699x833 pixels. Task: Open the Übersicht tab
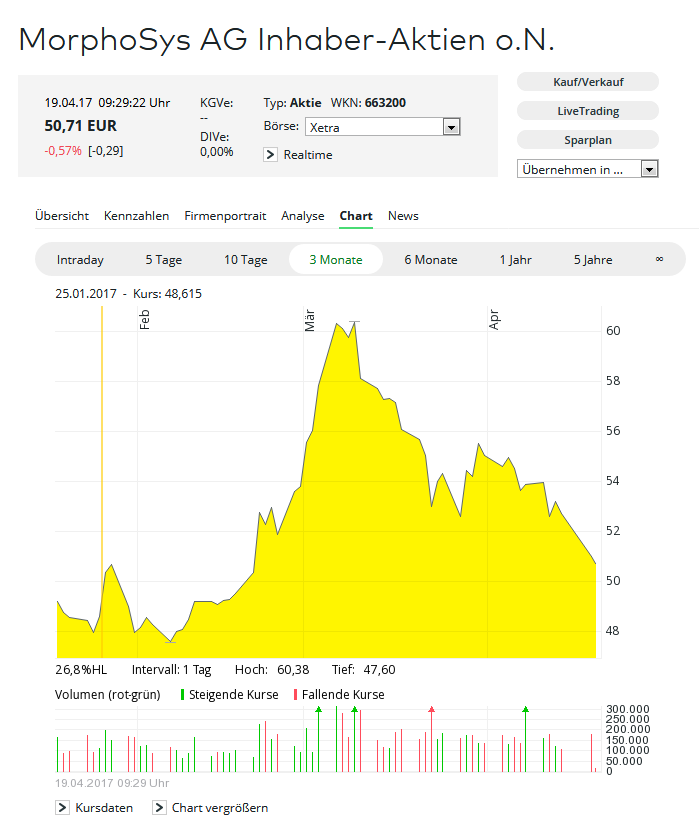(x=62, y=216)
